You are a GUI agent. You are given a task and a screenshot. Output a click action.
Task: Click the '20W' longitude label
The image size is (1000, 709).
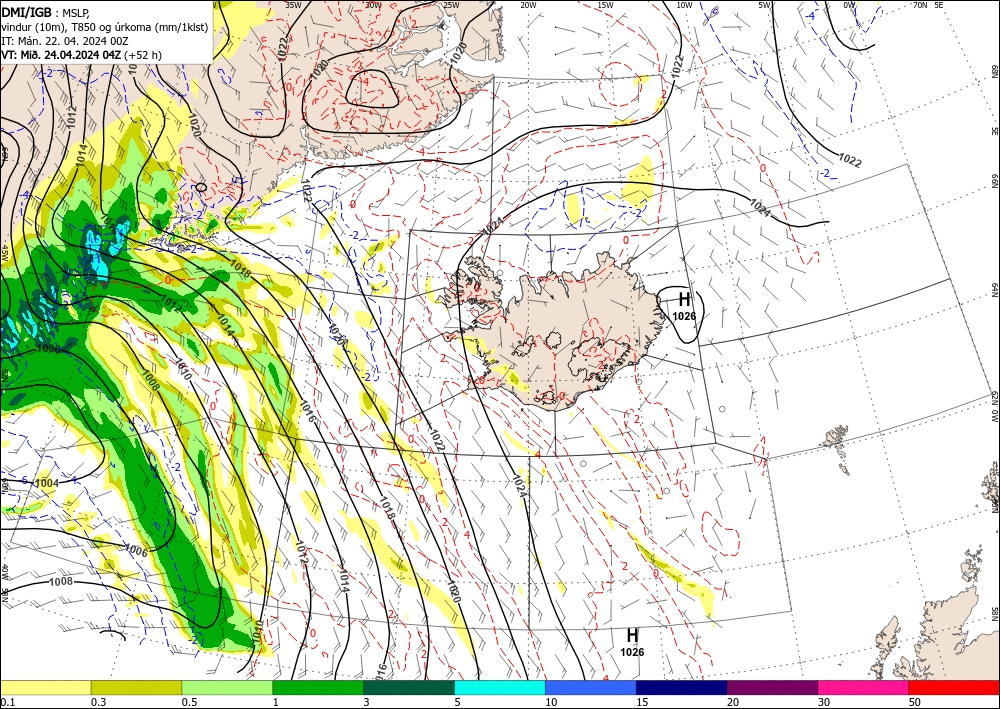[528, 5]
